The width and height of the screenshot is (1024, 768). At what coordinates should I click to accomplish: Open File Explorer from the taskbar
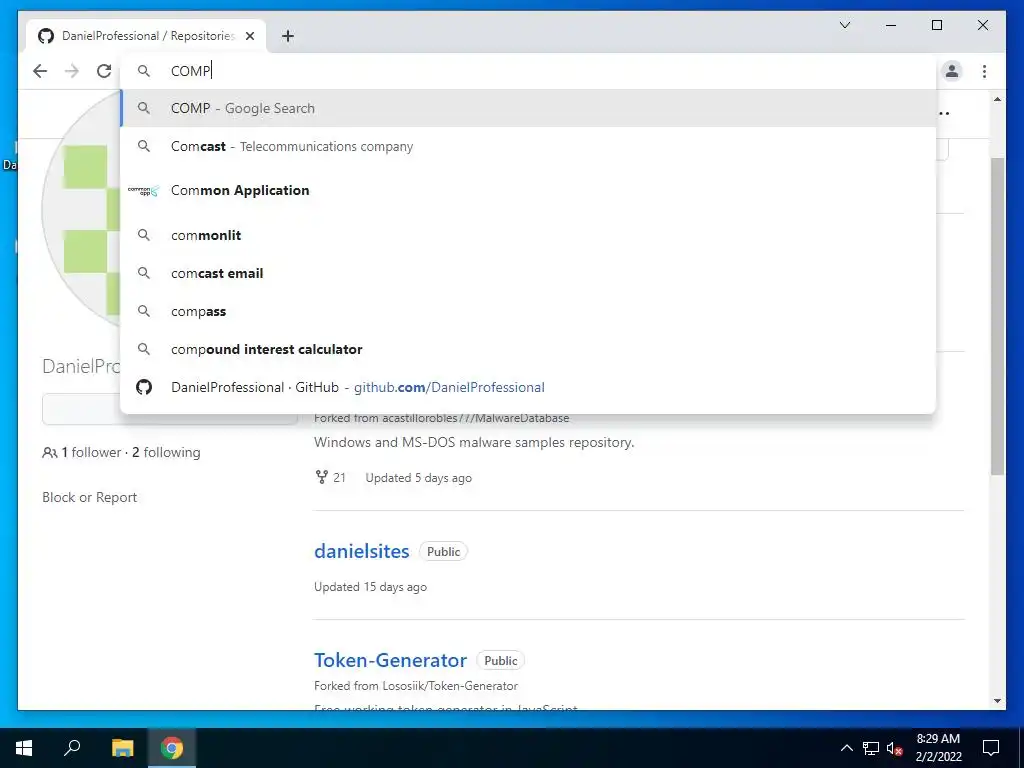(122, 748)
